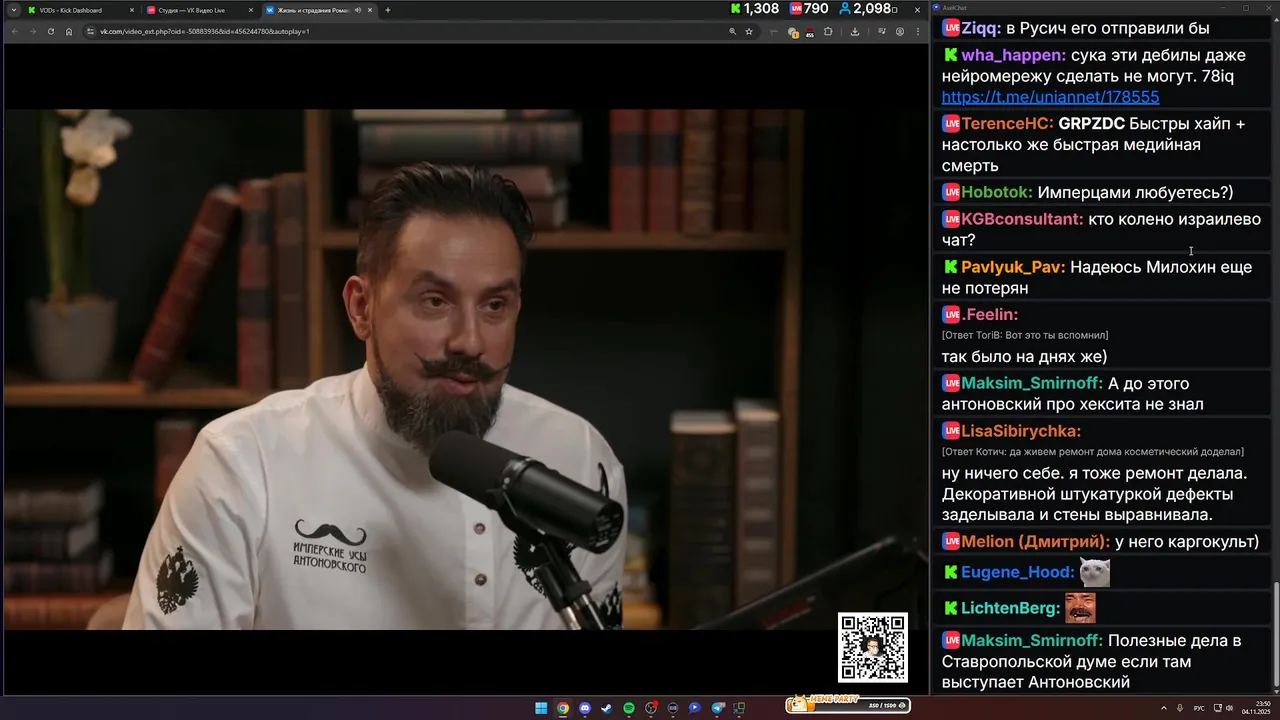Click username LisaSibirychka in chat
Screen dimensions: 1280x720
[1021, 431]
